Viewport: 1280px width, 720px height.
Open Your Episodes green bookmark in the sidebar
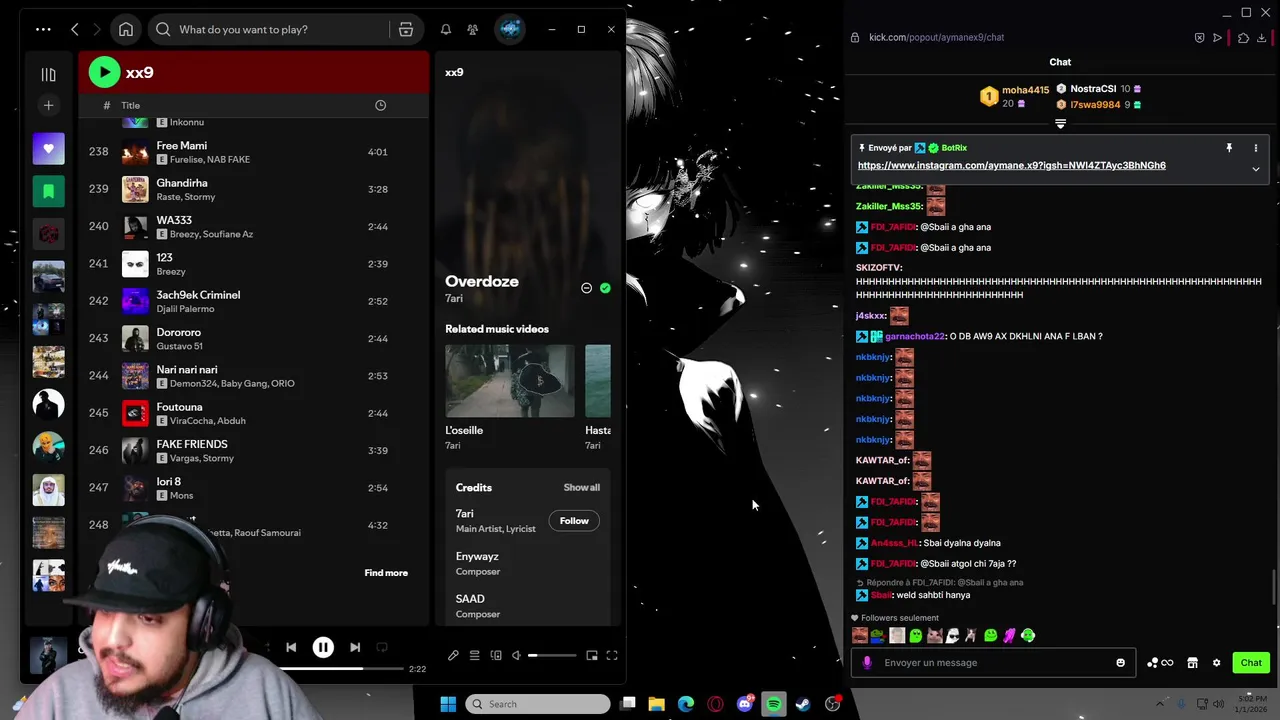click(48, 191)
